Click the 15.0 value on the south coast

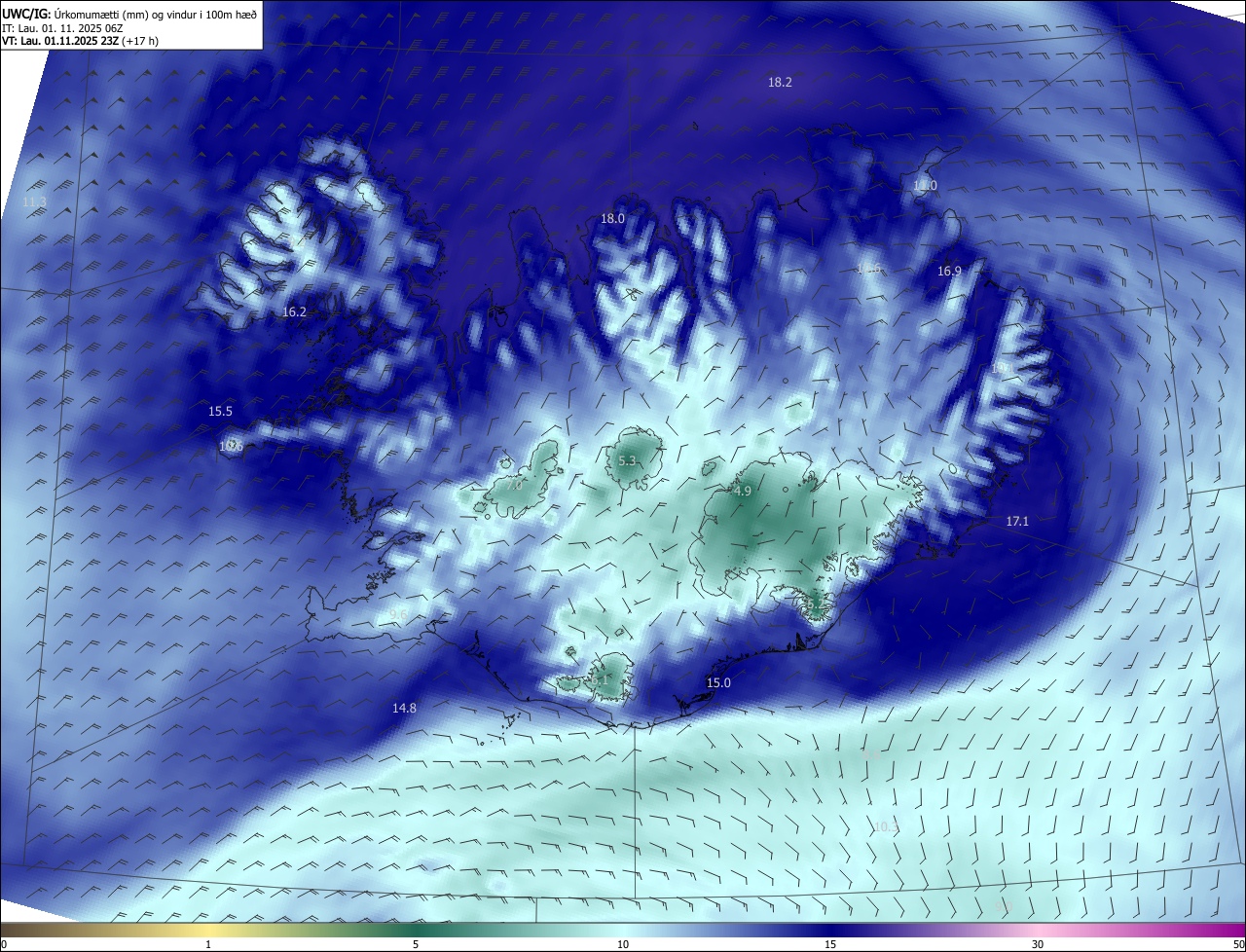coord(718,683)
